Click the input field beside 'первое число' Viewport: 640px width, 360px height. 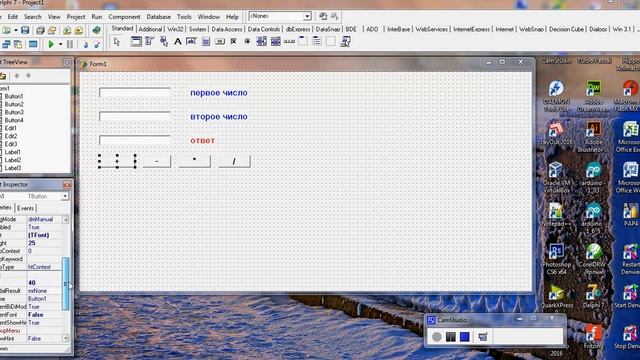click(135, 93)
